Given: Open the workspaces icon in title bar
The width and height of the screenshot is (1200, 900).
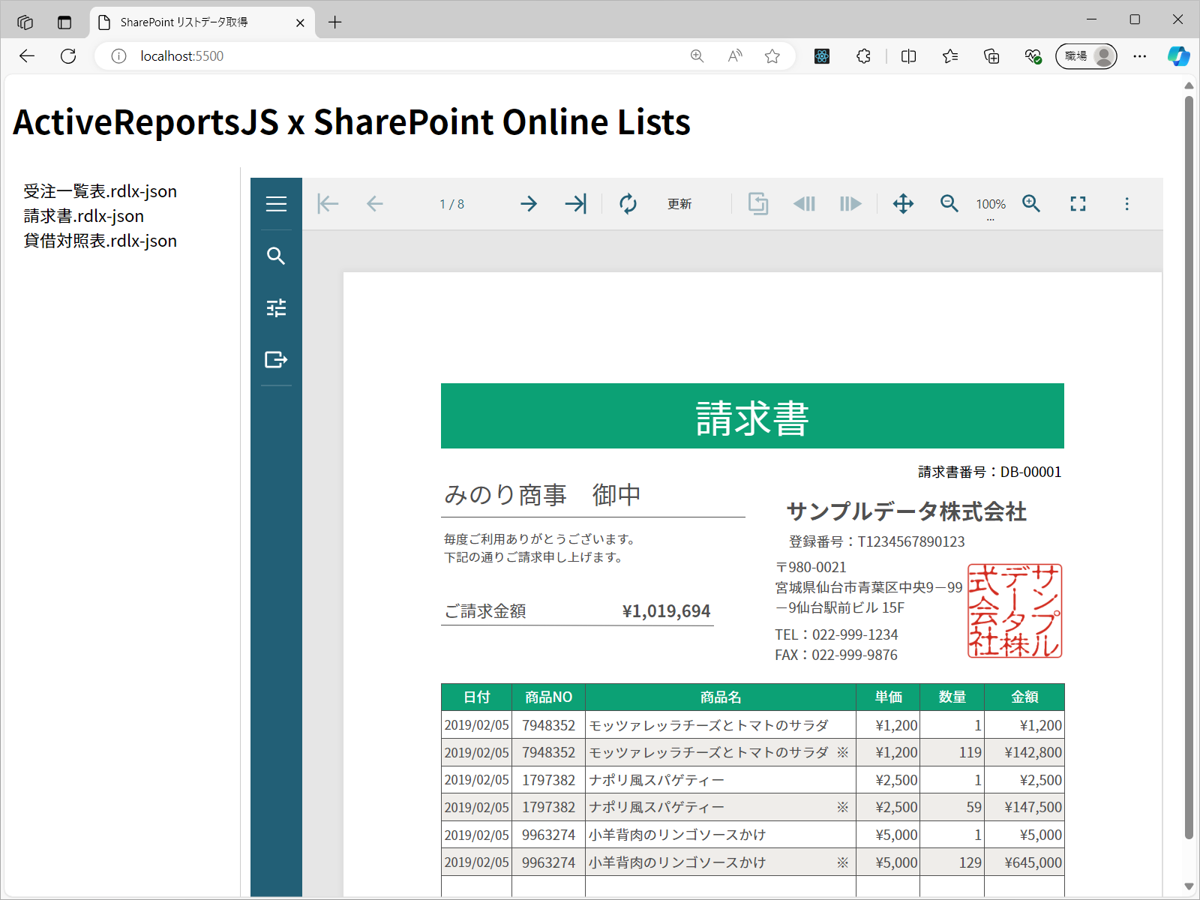Looking at the screenshot, I should click(x=26, y=22).
